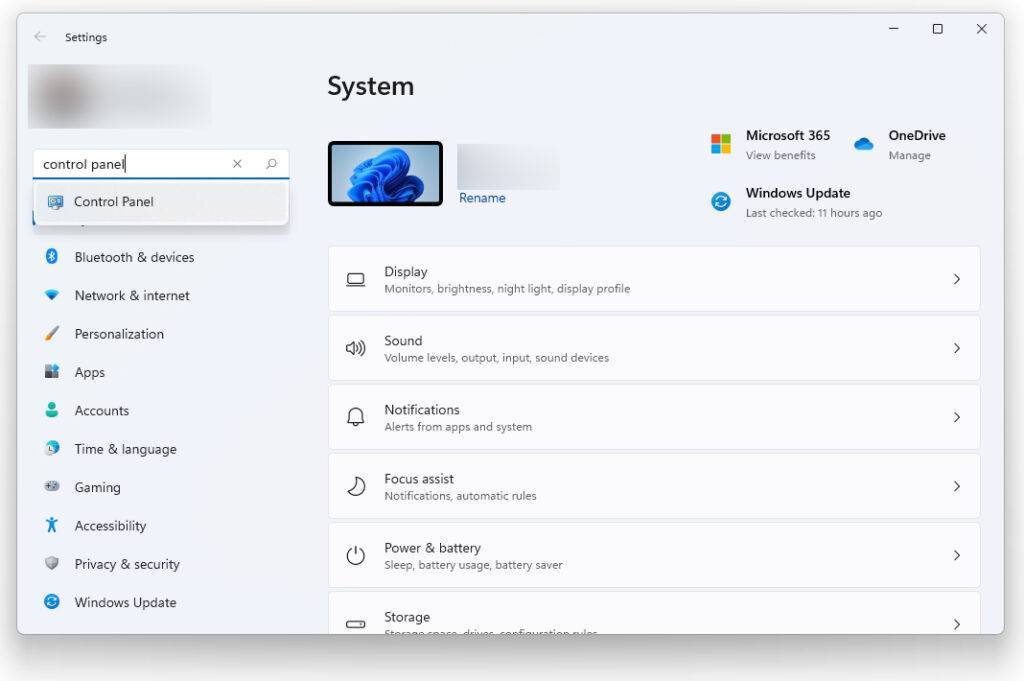Open Power & battery sleep settings

[x=654, y=555]
